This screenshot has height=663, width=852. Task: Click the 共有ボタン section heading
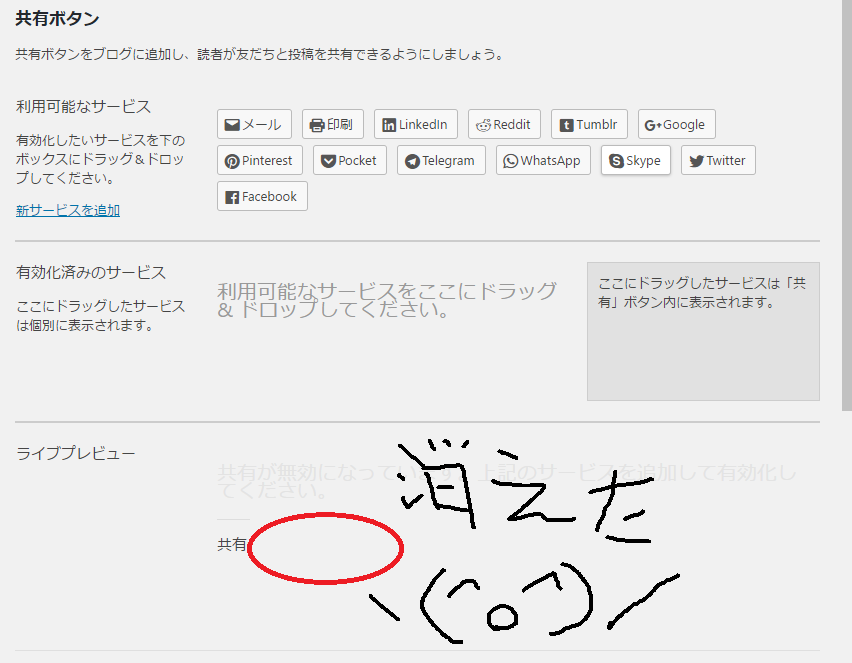click(x=57, y=18)
